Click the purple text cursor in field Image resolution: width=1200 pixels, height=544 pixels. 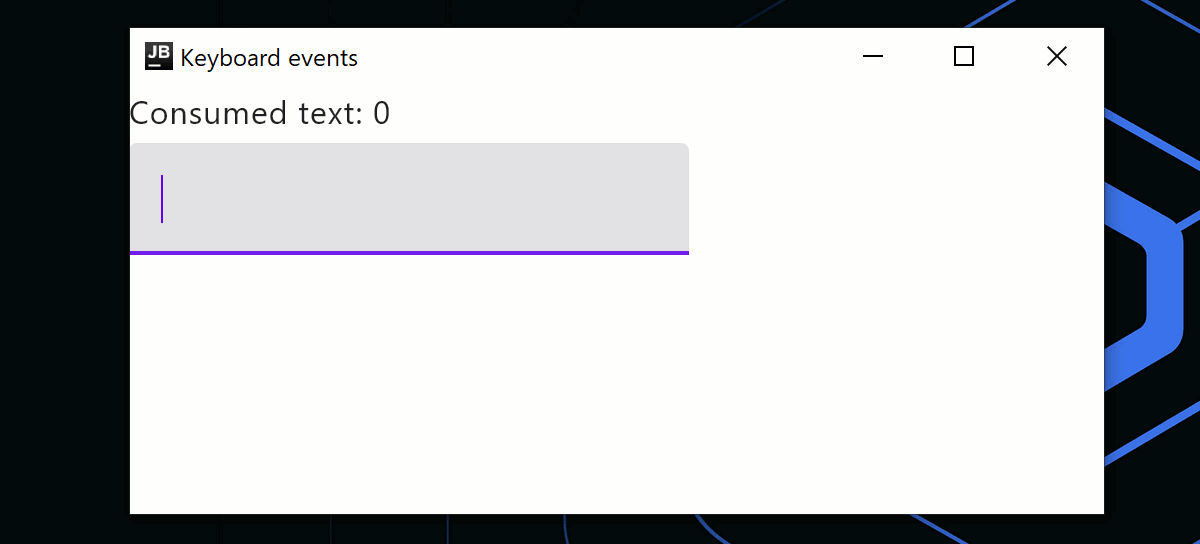pyautogui.click(x=162, y=199)
